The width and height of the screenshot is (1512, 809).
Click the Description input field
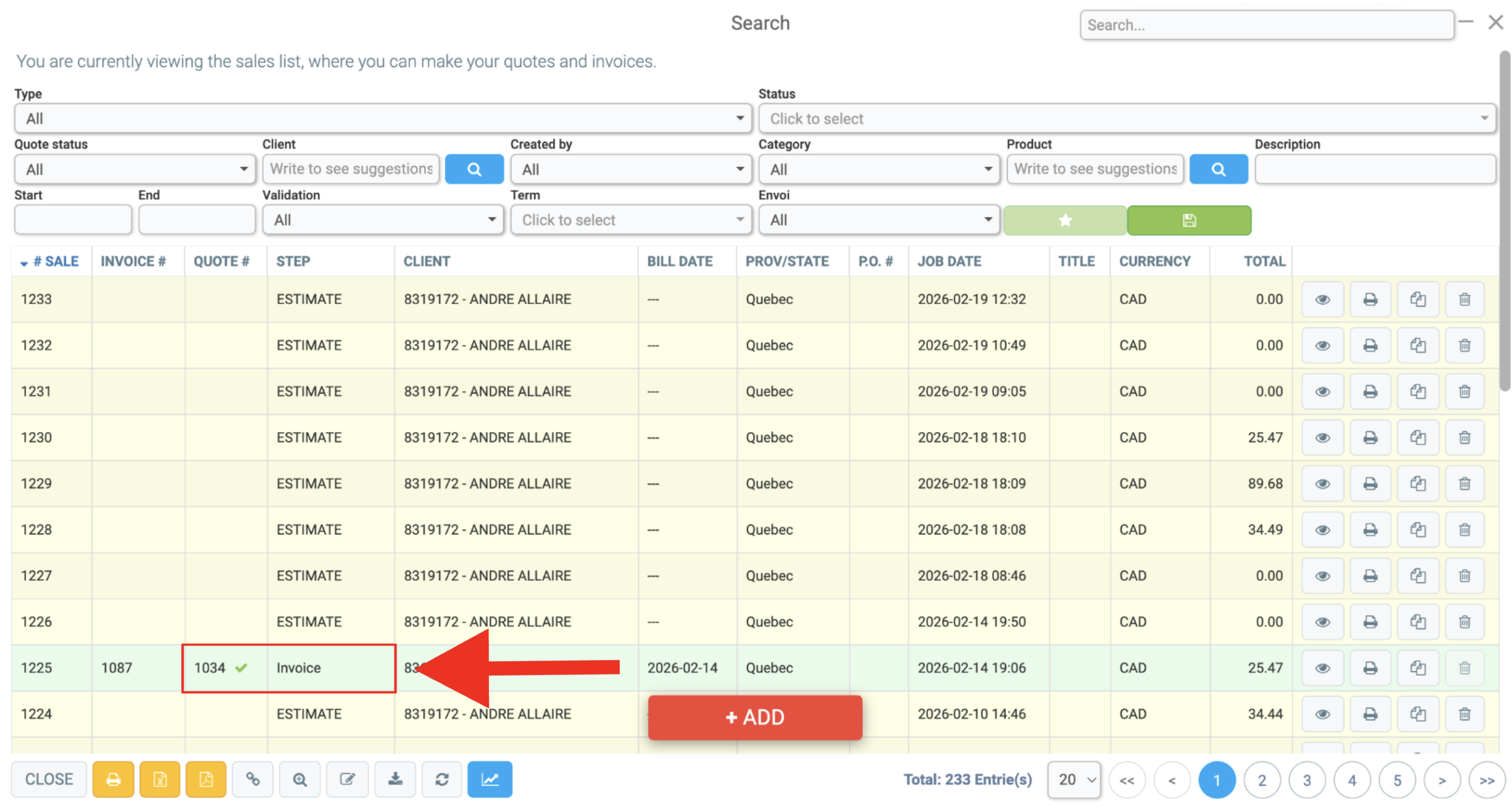[1375, 169]
